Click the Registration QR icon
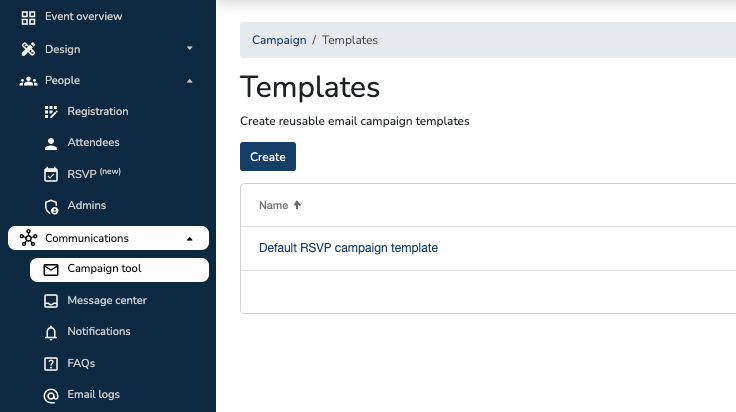Screen dimensions: 736x412 51,112
